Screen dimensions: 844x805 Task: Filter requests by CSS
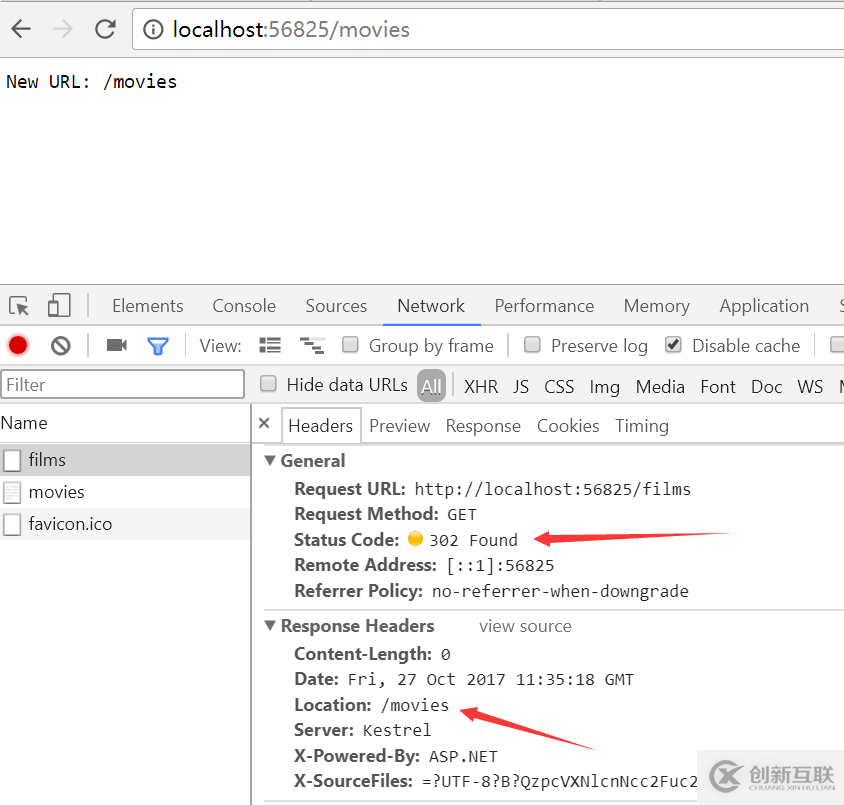tap(559, 386)
